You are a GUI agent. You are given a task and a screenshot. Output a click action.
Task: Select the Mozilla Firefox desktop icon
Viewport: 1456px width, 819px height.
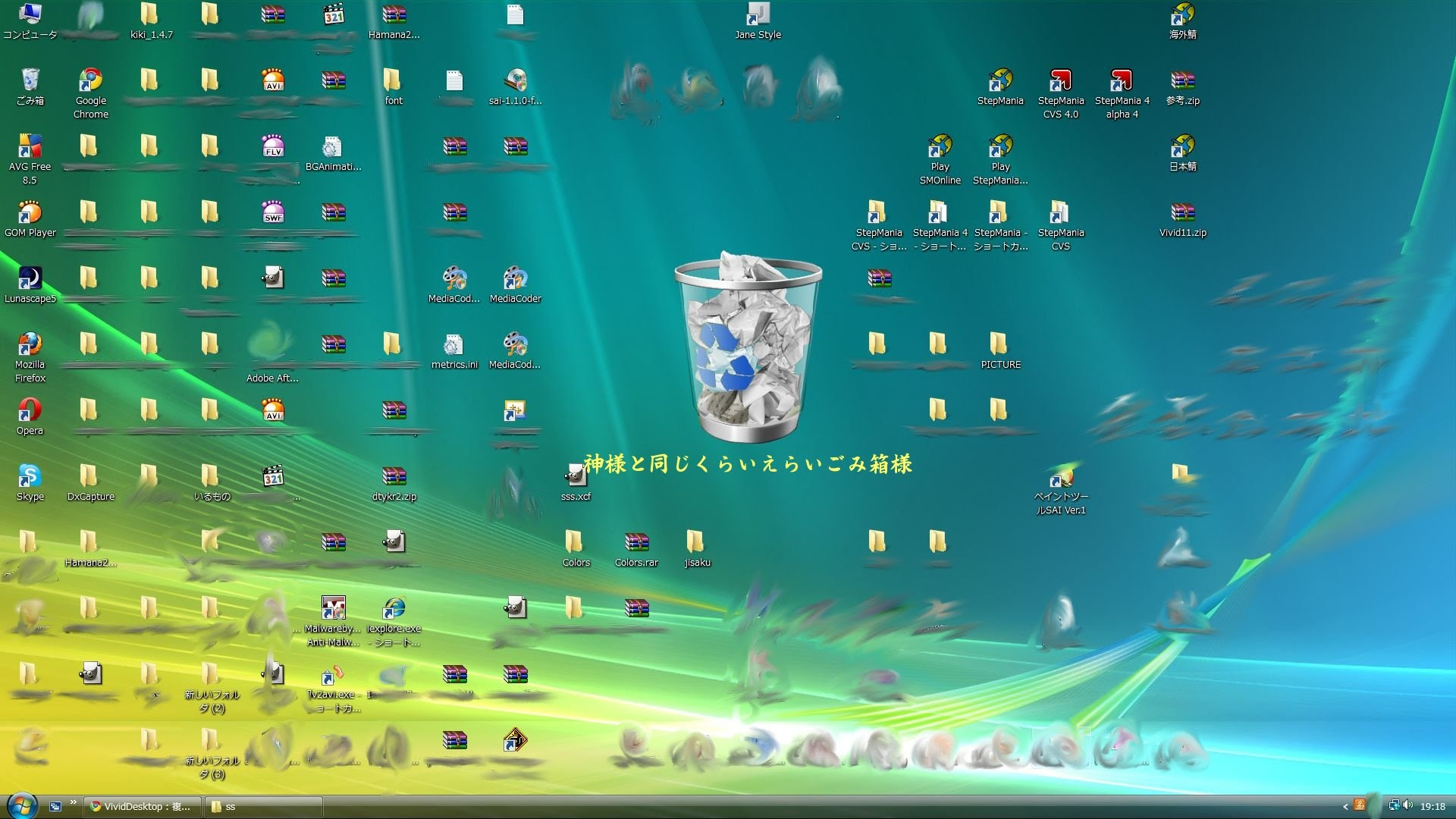[30, 345]
